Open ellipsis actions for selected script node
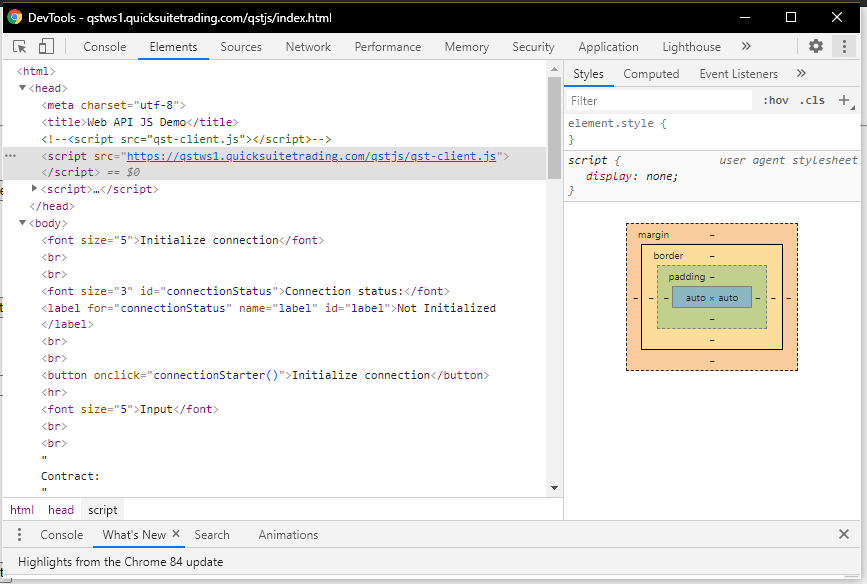Image resolution: width=867 pixels, height=584 pixels. (x=11, y=156)
